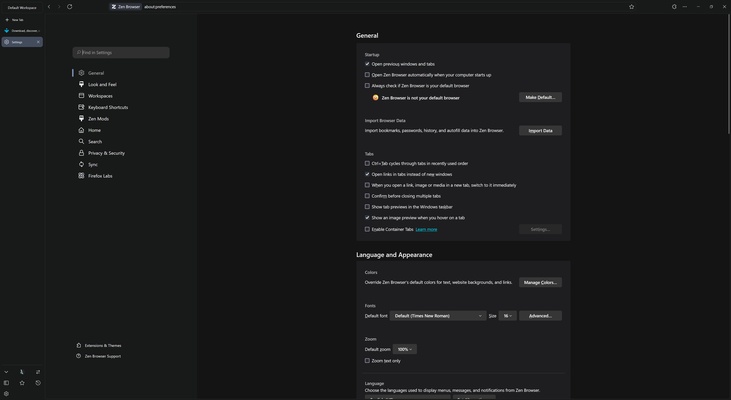The height and width of the screenshot is (400, 731).
Task: Go back using the back arrow
Action: click(x=49, y=7)
